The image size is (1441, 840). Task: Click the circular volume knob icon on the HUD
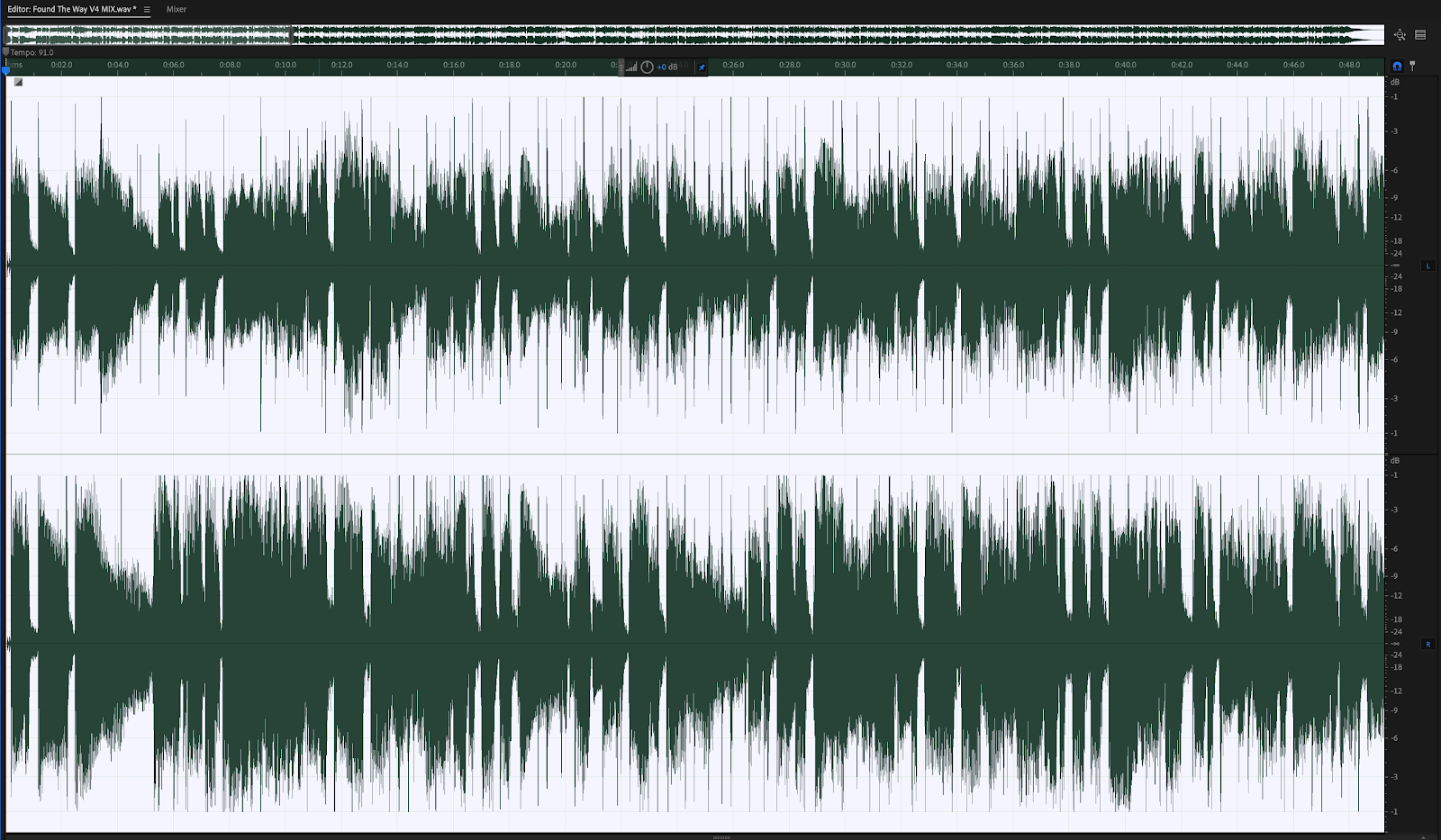(647, 67)
